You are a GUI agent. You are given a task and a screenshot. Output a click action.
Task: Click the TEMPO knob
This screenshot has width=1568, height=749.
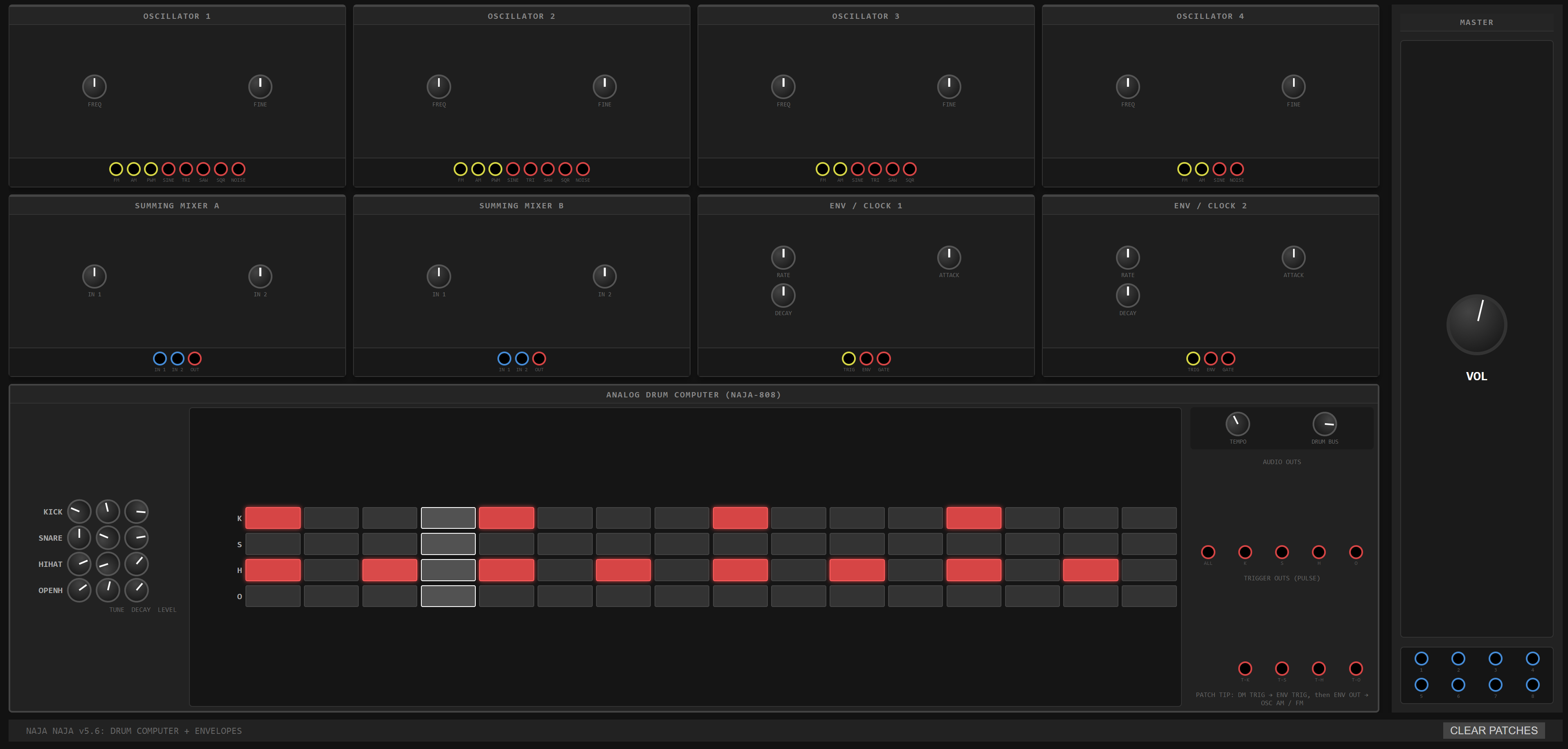pyautogui.click(x=1237, y=424)
